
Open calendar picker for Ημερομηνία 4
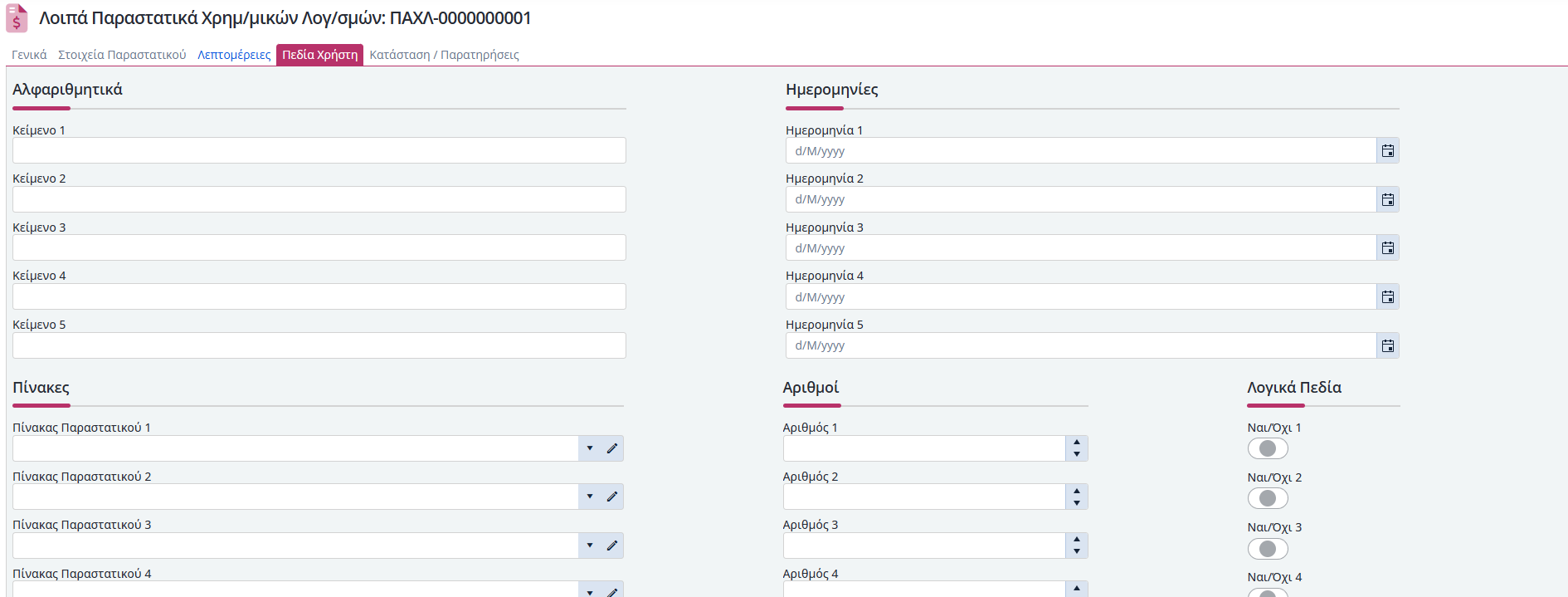pyautogui.click(x=1388, y=296)
